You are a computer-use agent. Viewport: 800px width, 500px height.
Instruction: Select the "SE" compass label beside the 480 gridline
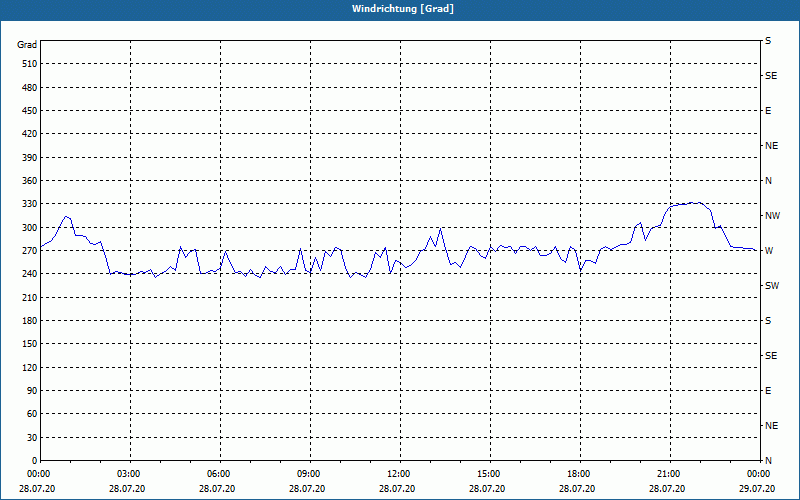(x=771, y=76)
